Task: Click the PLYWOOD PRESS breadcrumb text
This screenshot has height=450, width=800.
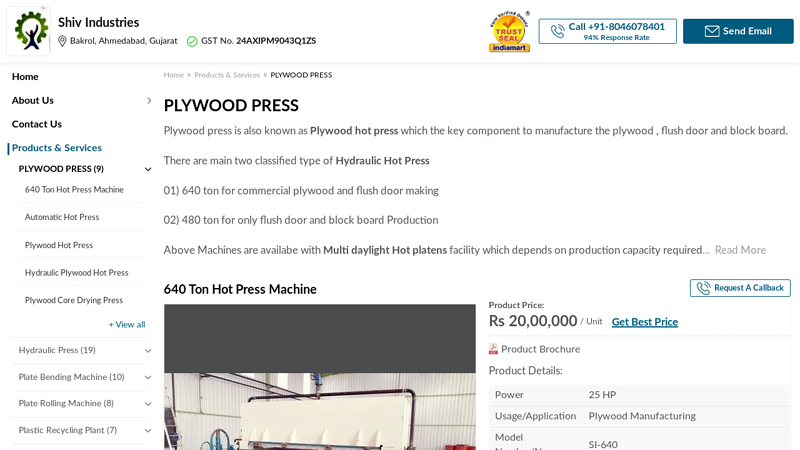Action: 301,75
